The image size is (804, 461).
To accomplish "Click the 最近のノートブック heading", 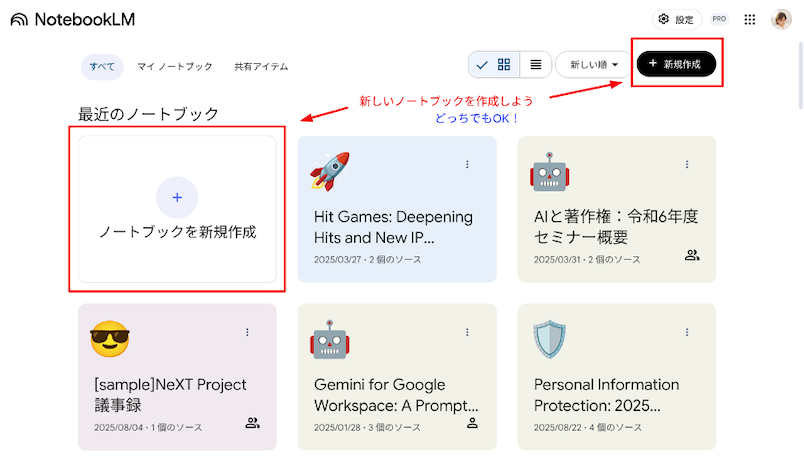I will pyautogui.click(x=149, y=114).
